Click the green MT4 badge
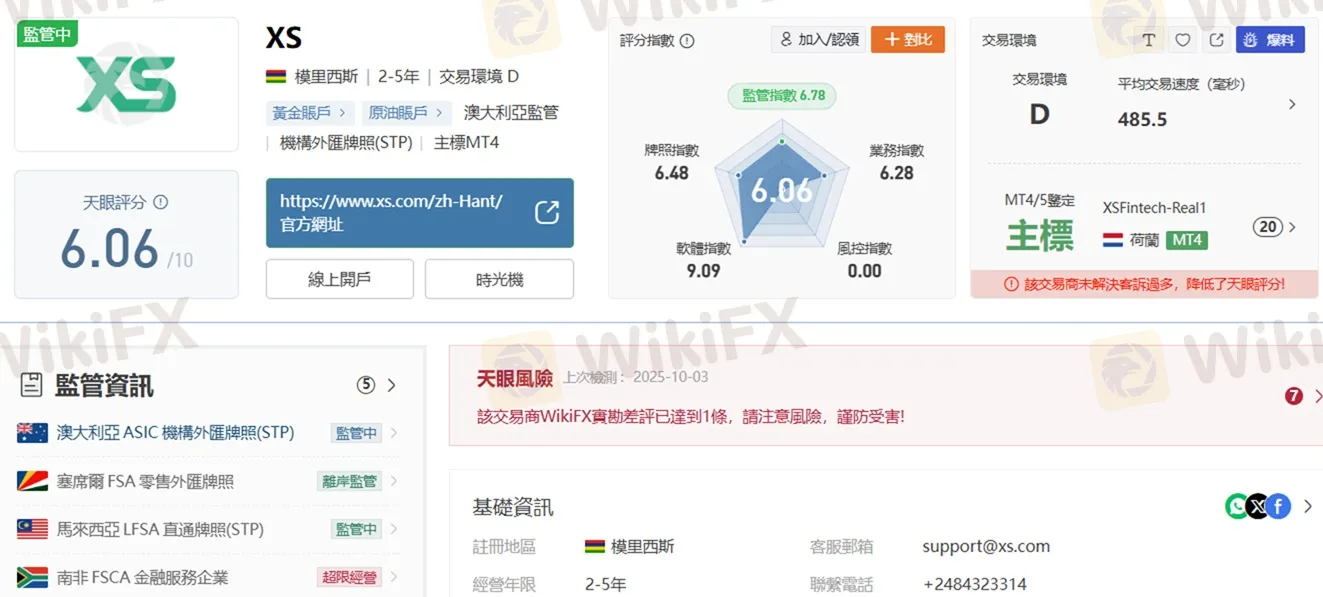The image size is (1323, 597). pos(1187,240)
